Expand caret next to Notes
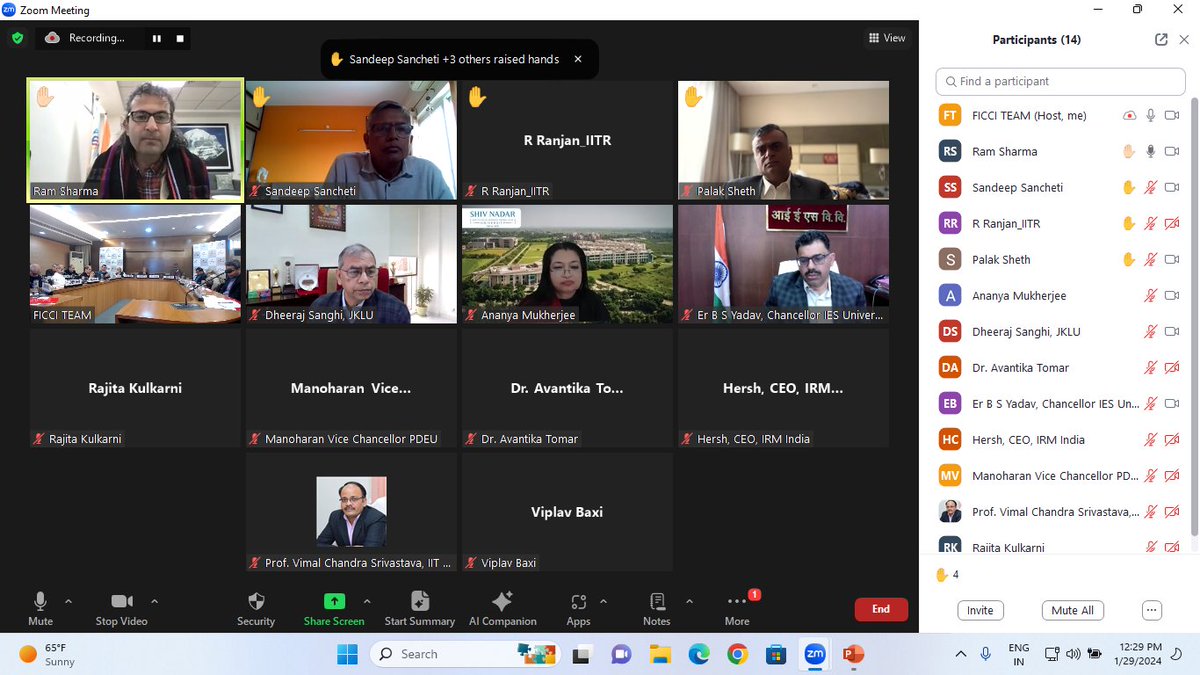 pyautogui.click(x=689, y=602)
